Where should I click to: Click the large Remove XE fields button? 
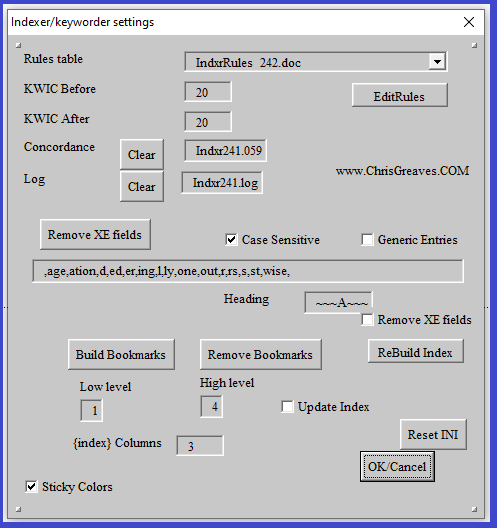(95, 234)
